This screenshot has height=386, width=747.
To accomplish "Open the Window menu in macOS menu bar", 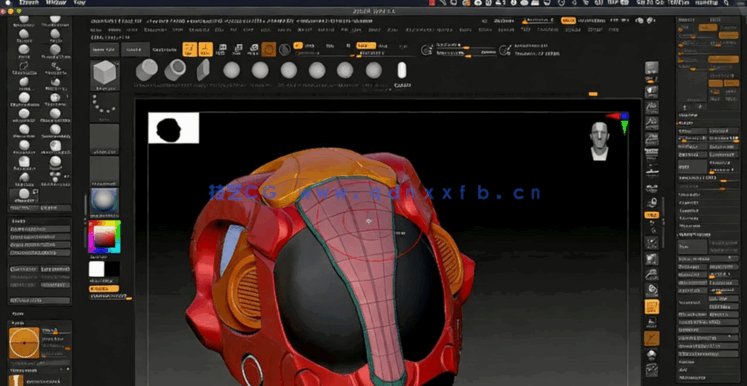I will 56,2.
